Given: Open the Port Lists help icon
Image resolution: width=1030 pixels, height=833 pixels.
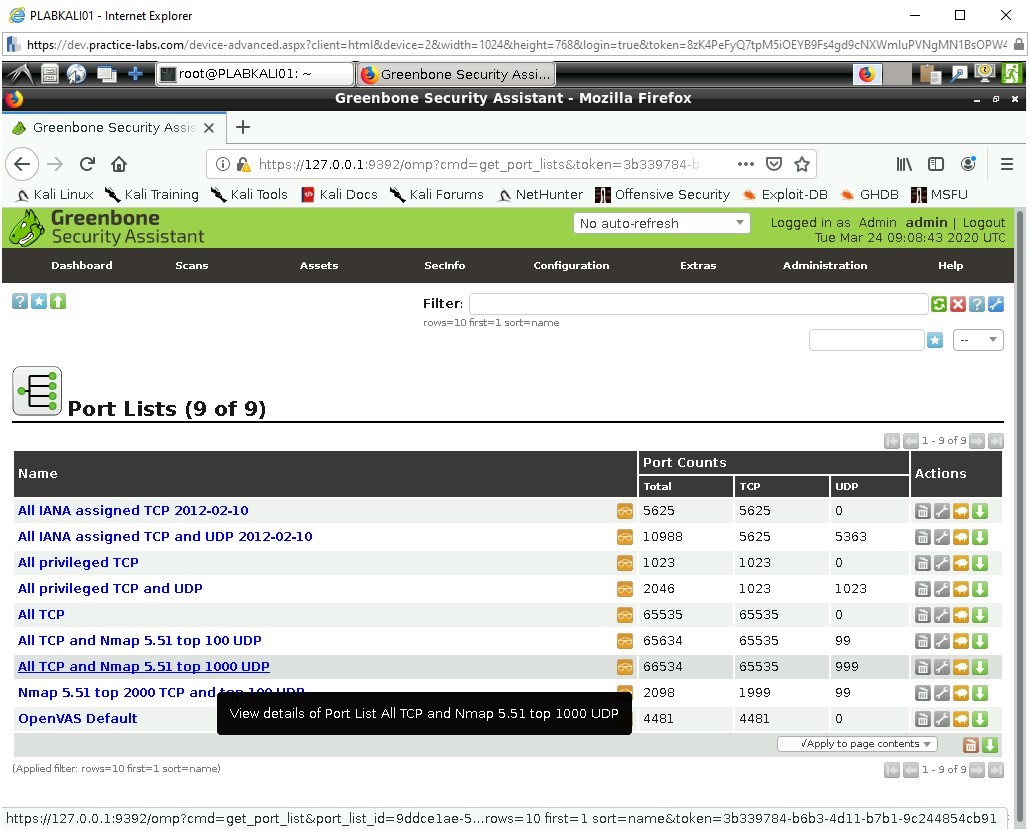Looking at the screenshot, I should tap(19, 301).
